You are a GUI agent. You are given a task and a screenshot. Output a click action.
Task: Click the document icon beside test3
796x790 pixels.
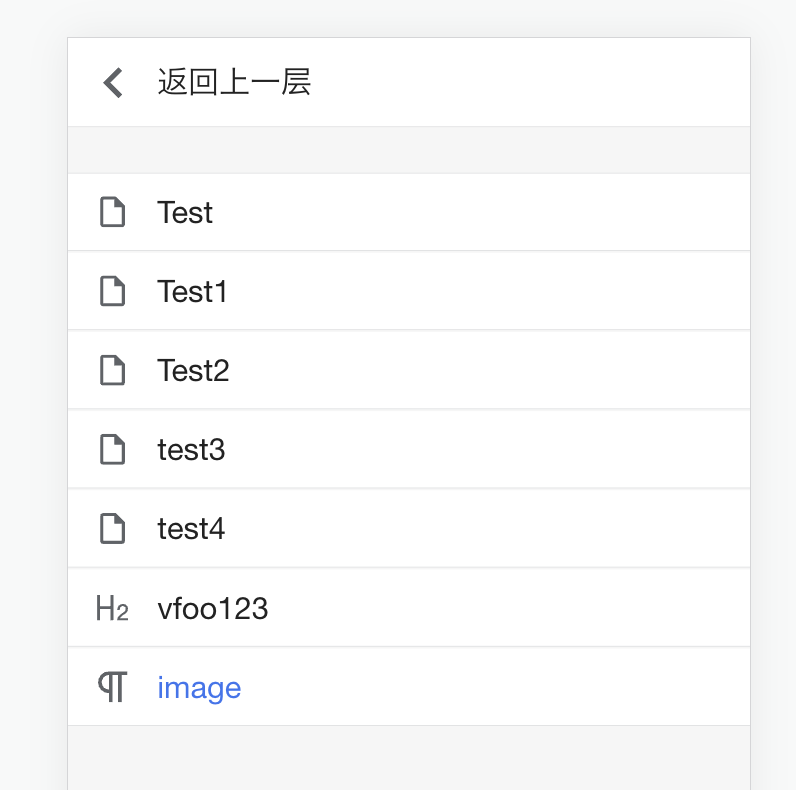click(112, 449)
